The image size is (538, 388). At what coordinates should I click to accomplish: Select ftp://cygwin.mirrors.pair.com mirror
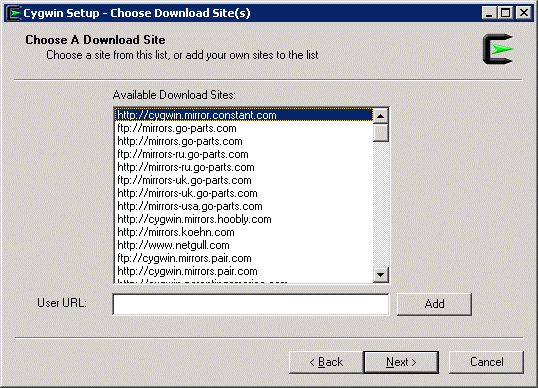coord(244,259)
